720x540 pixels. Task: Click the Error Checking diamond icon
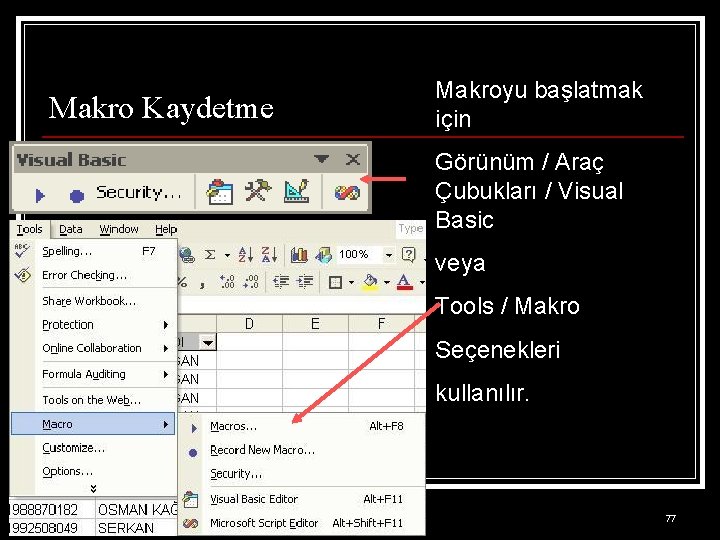(22, 275)
